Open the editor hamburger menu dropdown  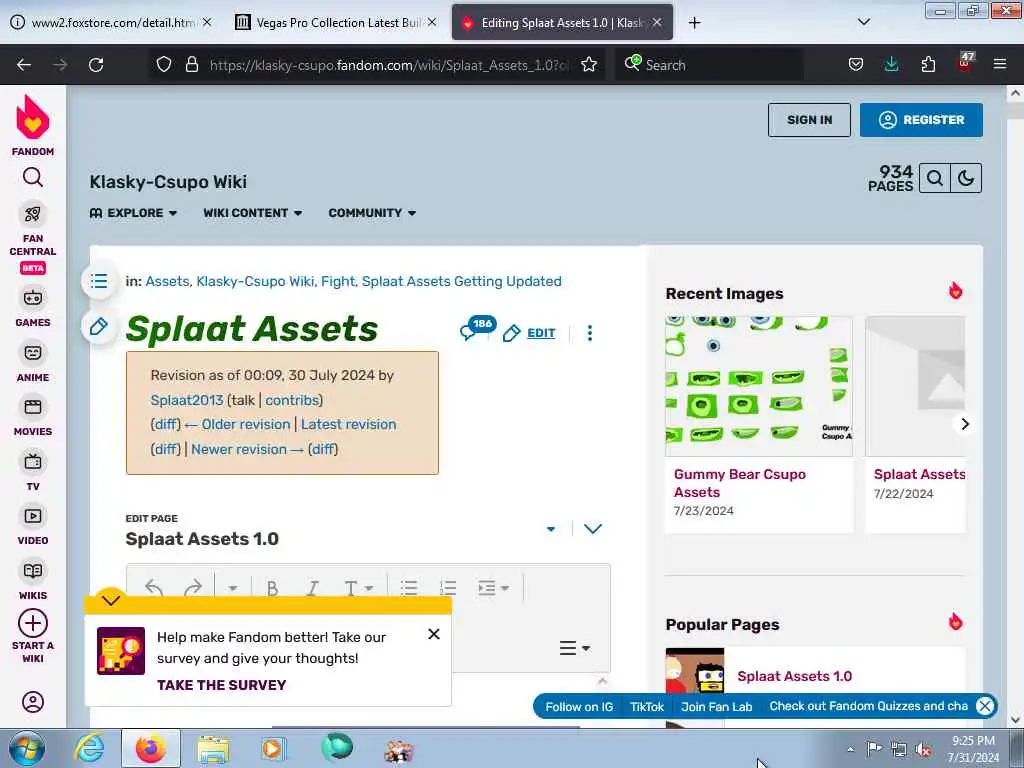coord(575,648)
